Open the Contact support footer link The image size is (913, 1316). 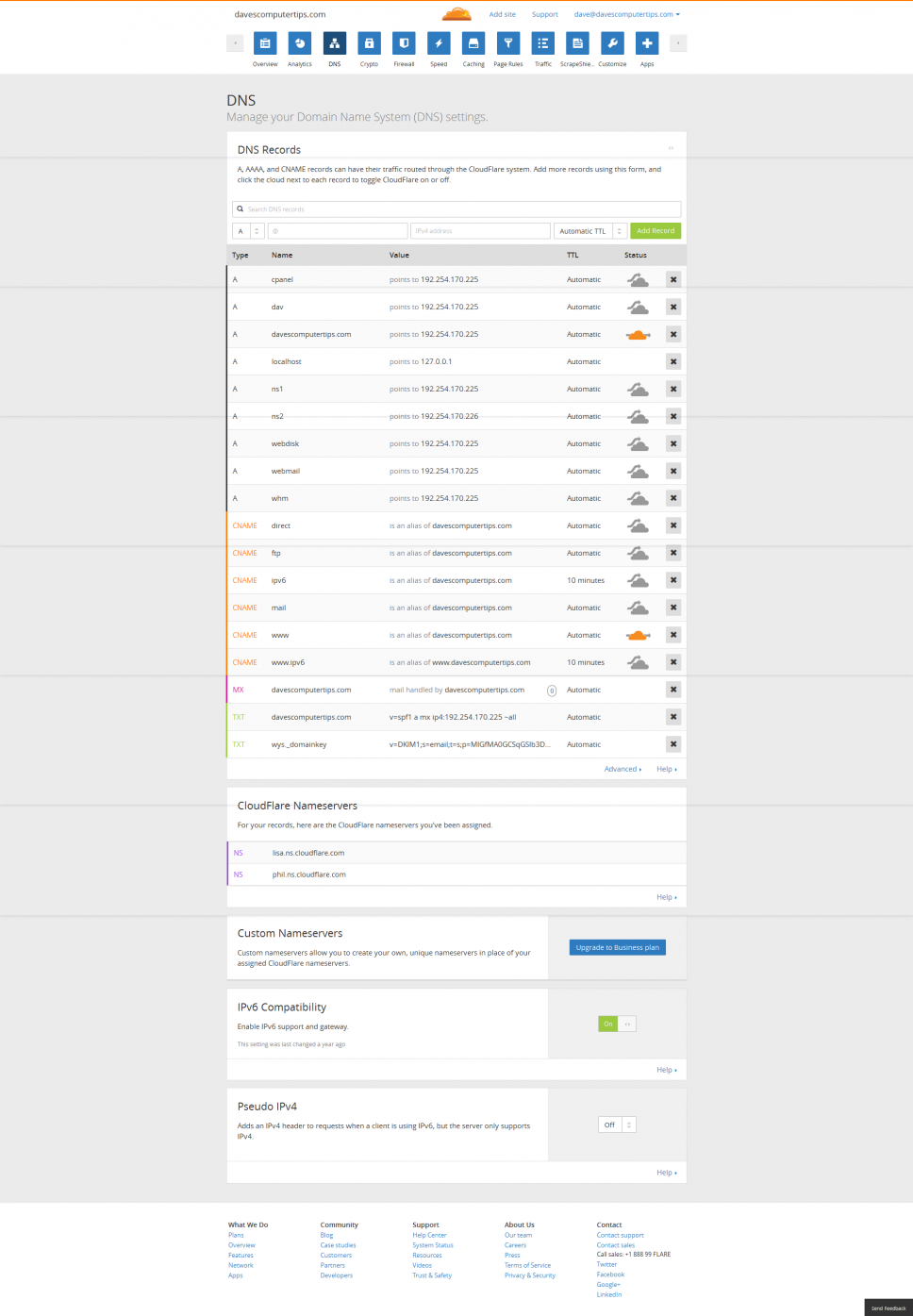[x=621, y=1235]
